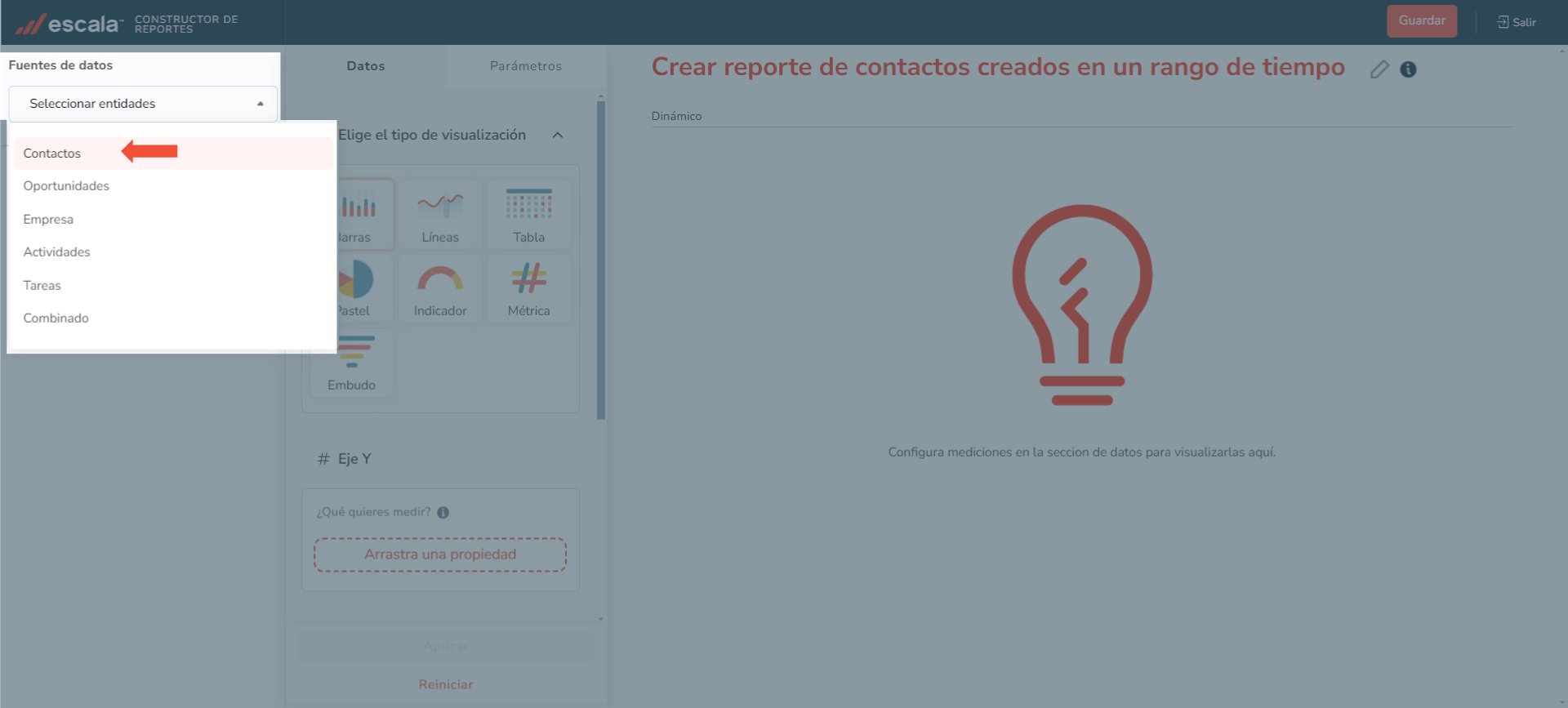The width and height of the screenshot is (1568, 708).
Task: Choose Tareas from entity list
Action: tap(174, 285)
